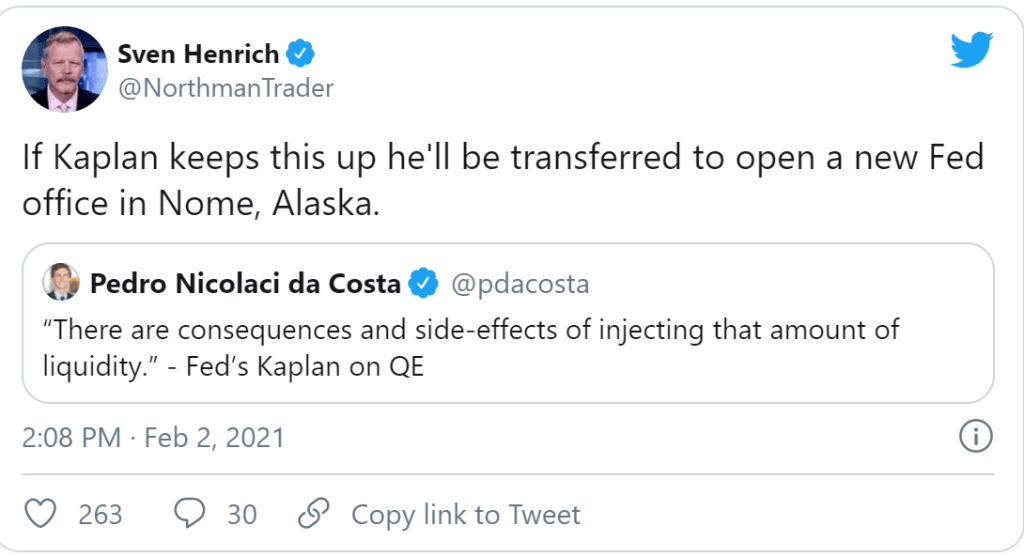Click the 30 replies count
The width and height of the screenshot is (1024, 557).
(241, 514)
